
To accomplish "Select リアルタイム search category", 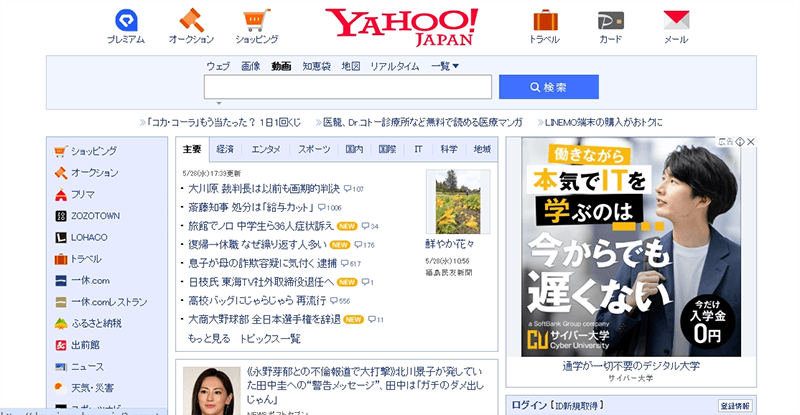I will click(x=395, y=66).
